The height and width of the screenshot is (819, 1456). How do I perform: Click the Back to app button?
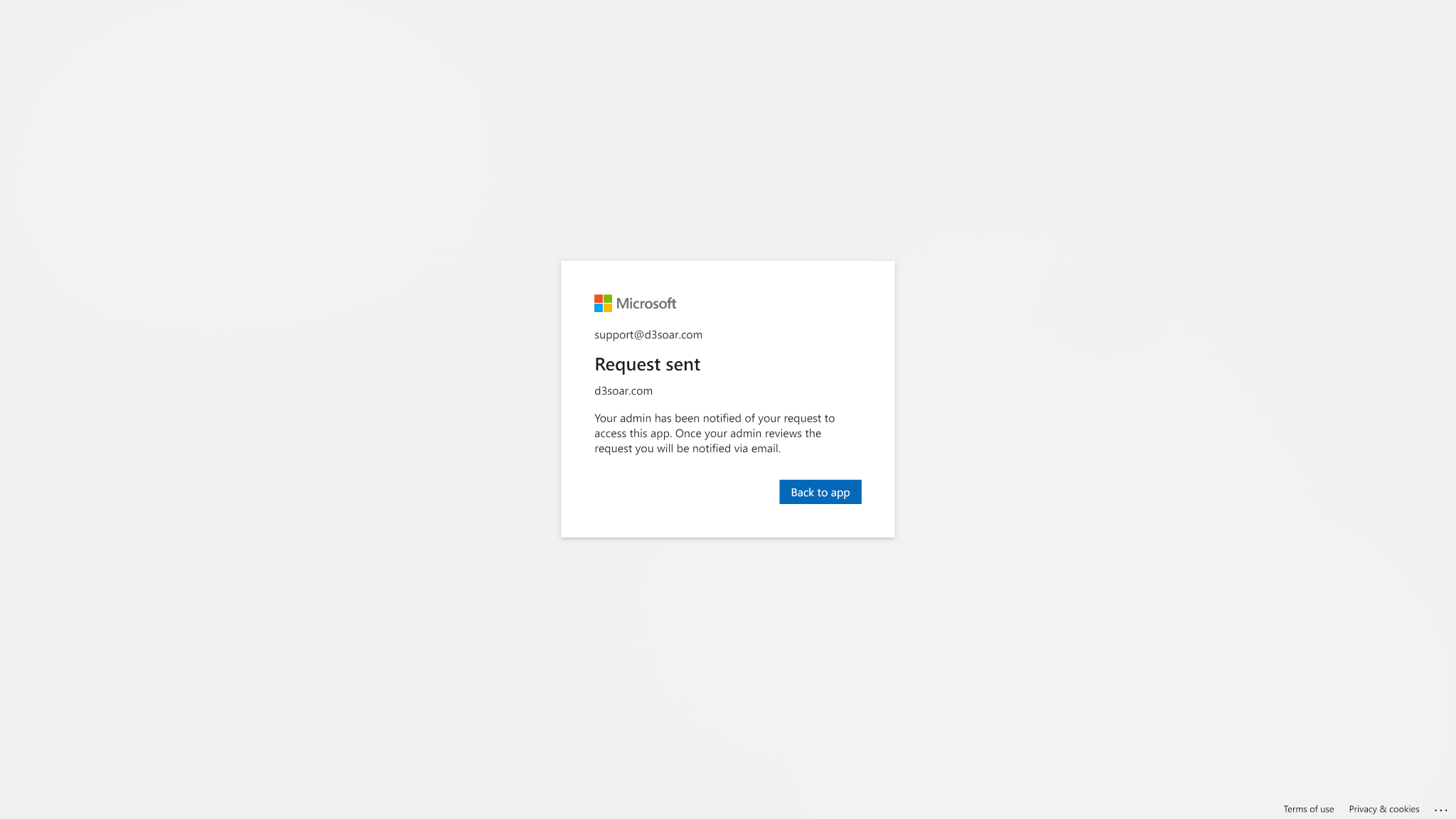click(x=820, y=491)
